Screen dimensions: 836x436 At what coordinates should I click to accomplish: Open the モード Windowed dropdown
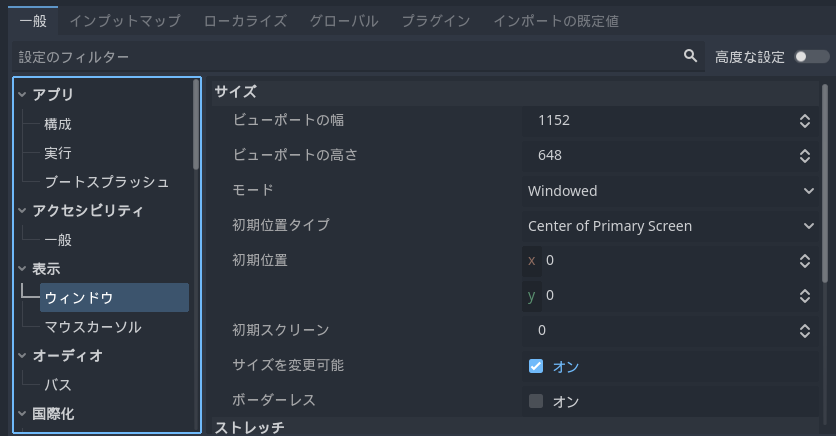pyautogui.click(x=670, y=191)
